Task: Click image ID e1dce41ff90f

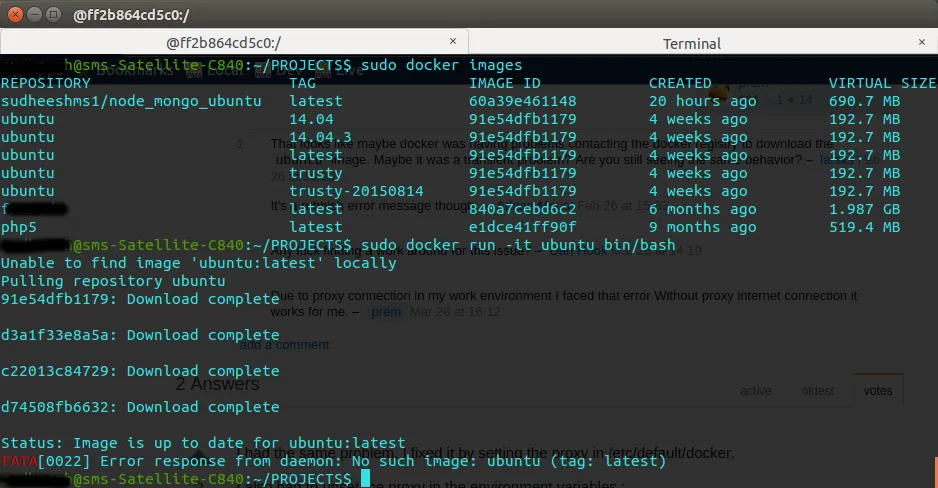Action: click(x=523, y=227)
